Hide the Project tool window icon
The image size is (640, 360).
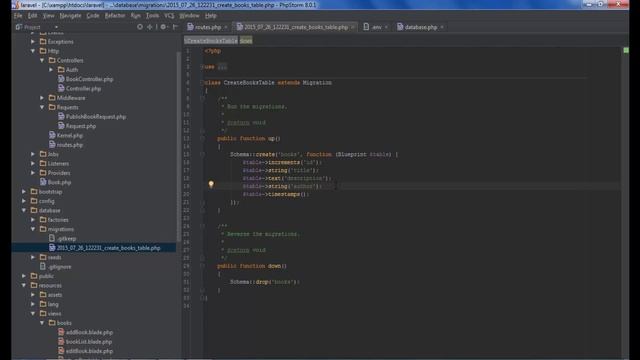[x=176, y=27]
